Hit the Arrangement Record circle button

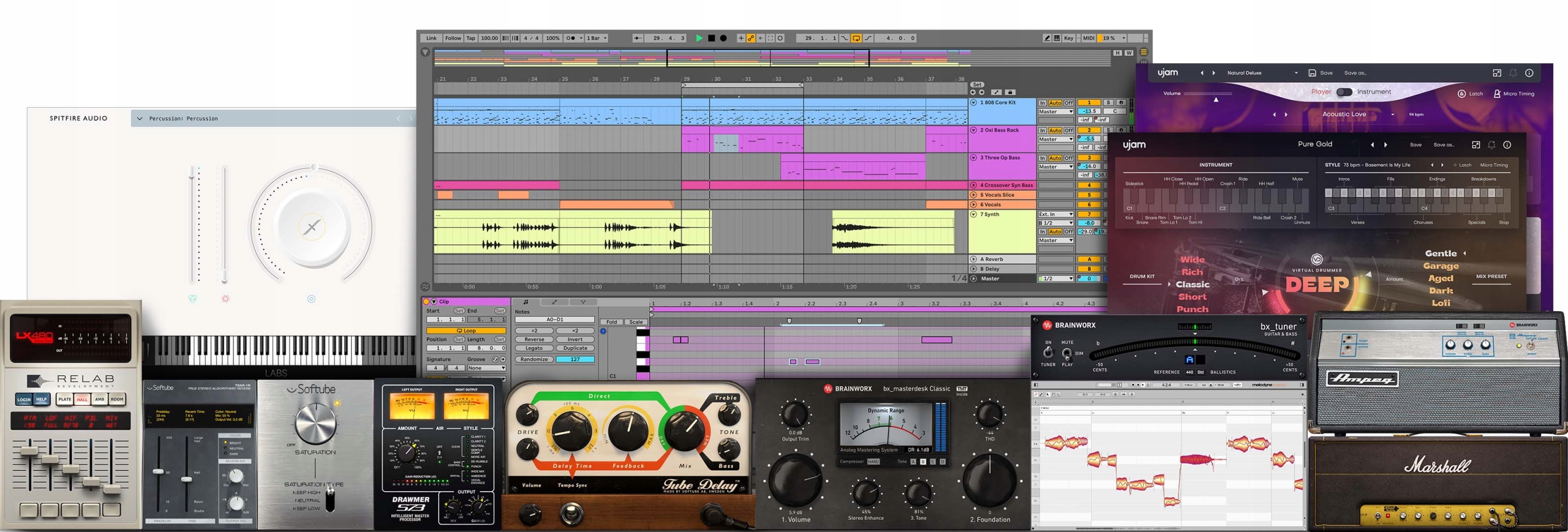(x=723, y=38)
